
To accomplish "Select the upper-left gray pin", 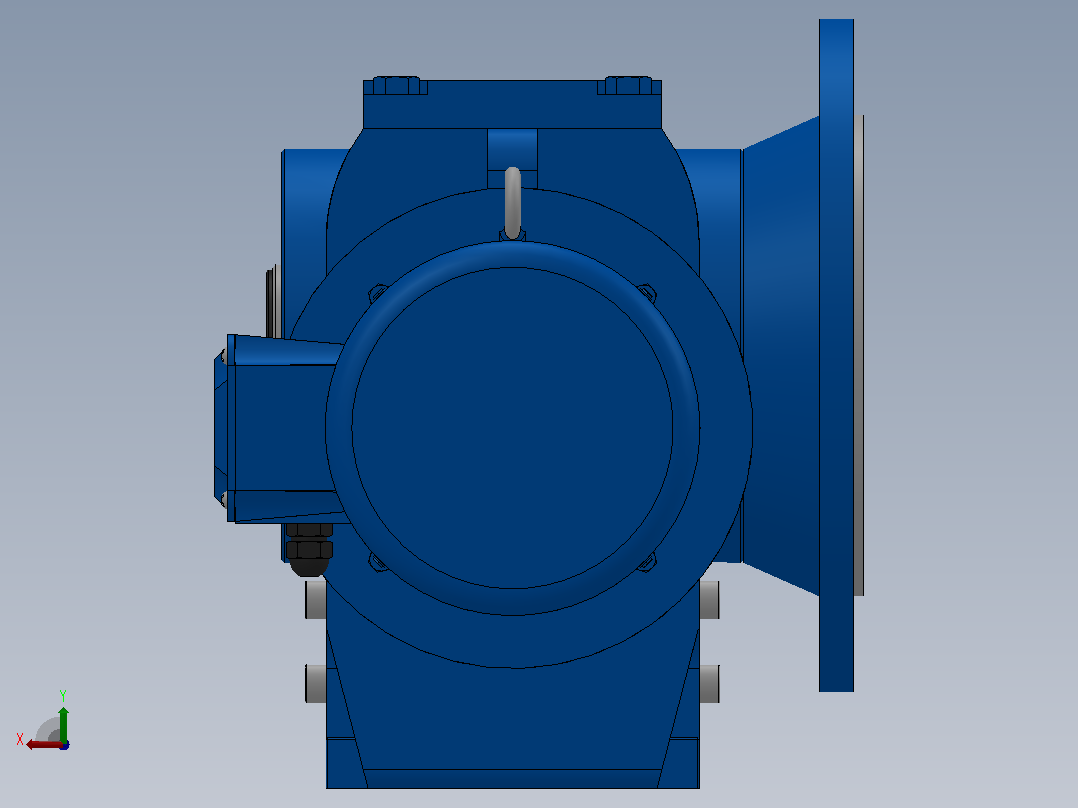I will 316,600.
